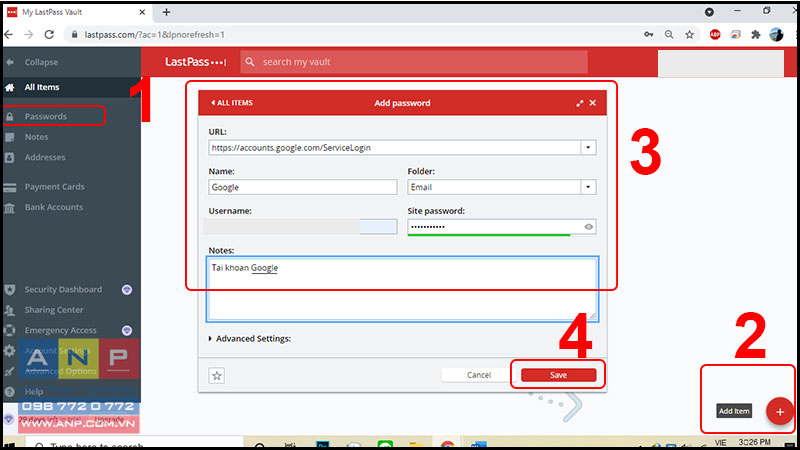
Task: Close the My LastPass Vault tab
Action: (142, 12)
